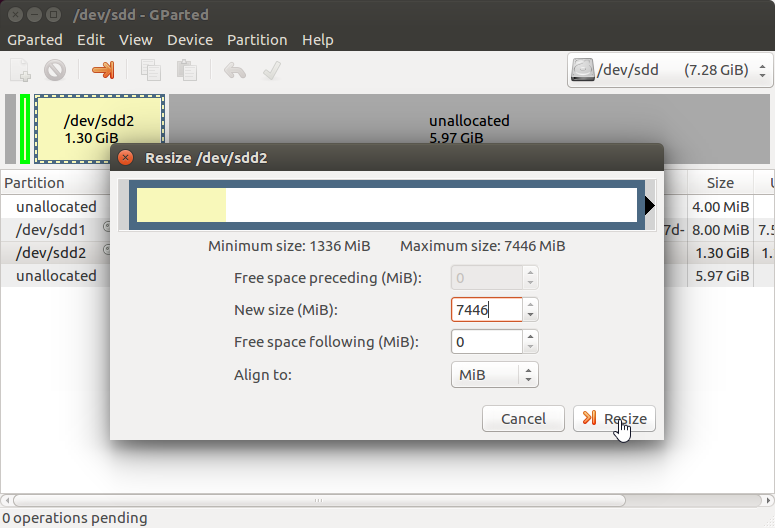Click the Size column header
The image size is (775, 528).
pyautogui.click(x=720, y=183)
